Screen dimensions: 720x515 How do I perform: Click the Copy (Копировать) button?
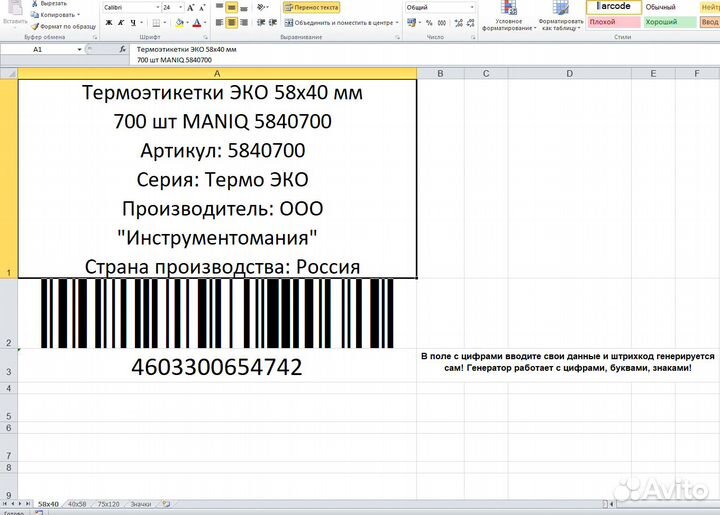55,15
